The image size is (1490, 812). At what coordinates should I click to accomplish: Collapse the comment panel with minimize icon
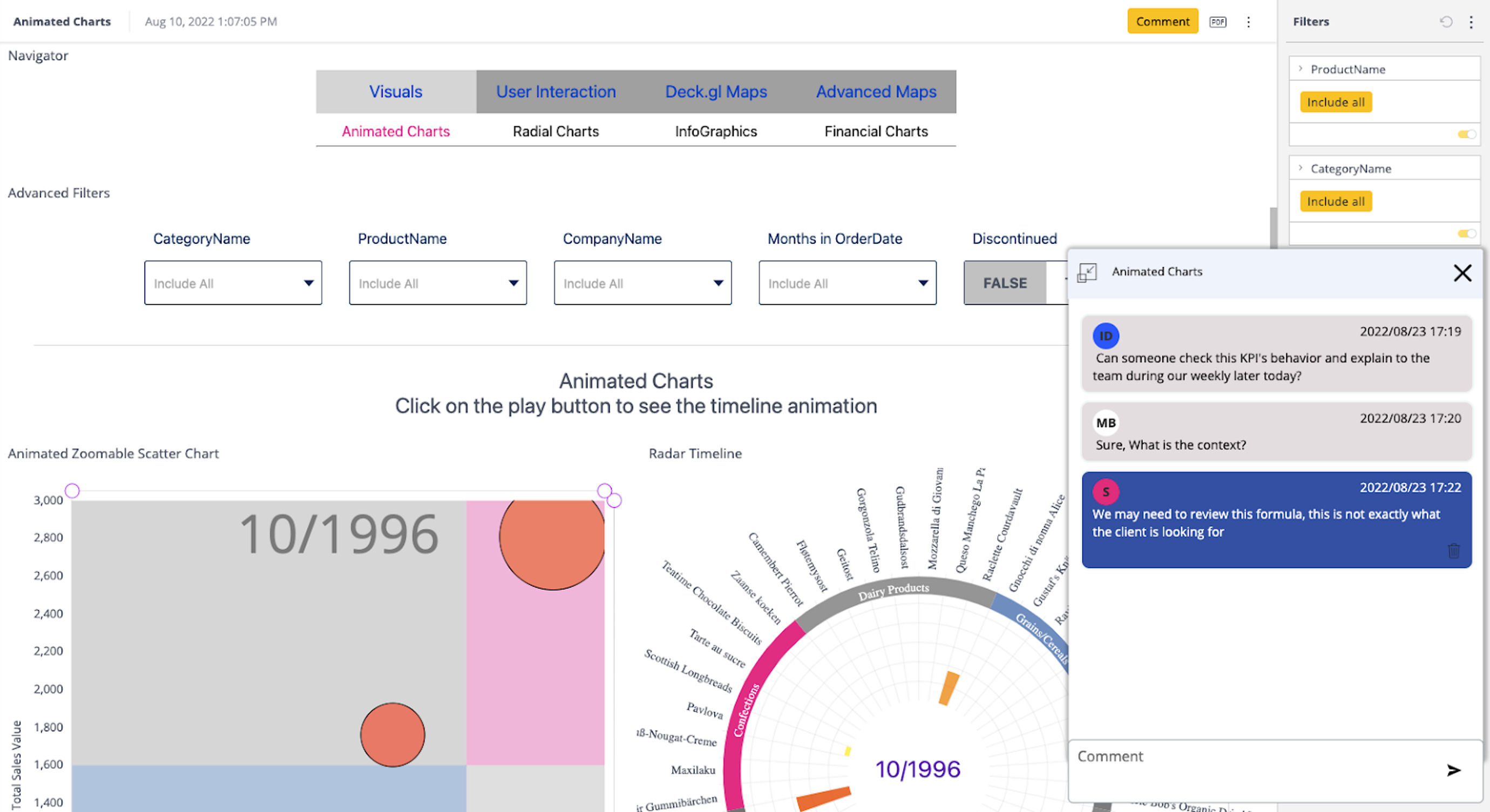click(x=1087, y=273)
